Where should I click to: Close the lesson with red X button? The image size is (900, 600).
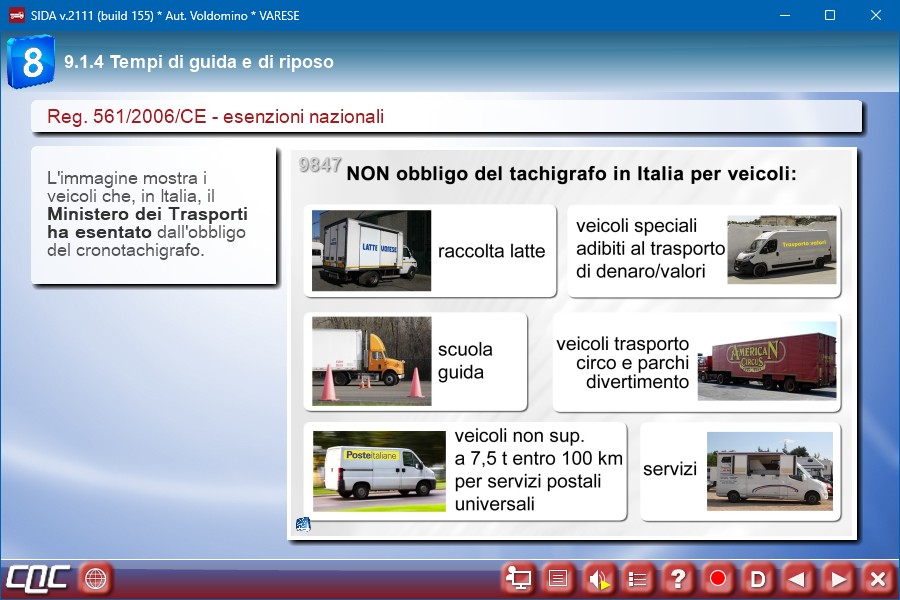(877, 578)
